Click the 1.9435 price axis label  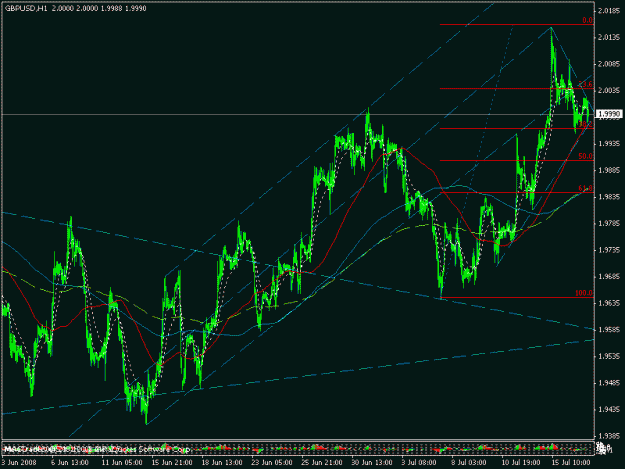tap(609, 409)
